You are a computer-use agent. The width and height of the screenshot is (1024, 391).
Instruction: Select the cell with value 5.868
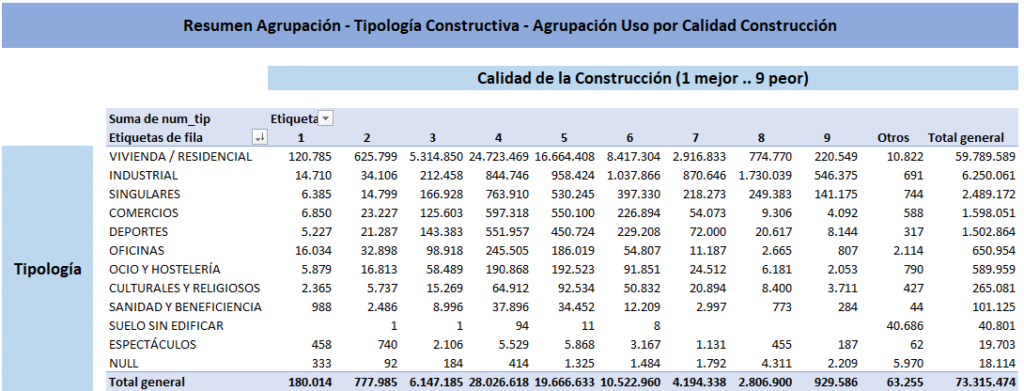(x=579, y=345)
